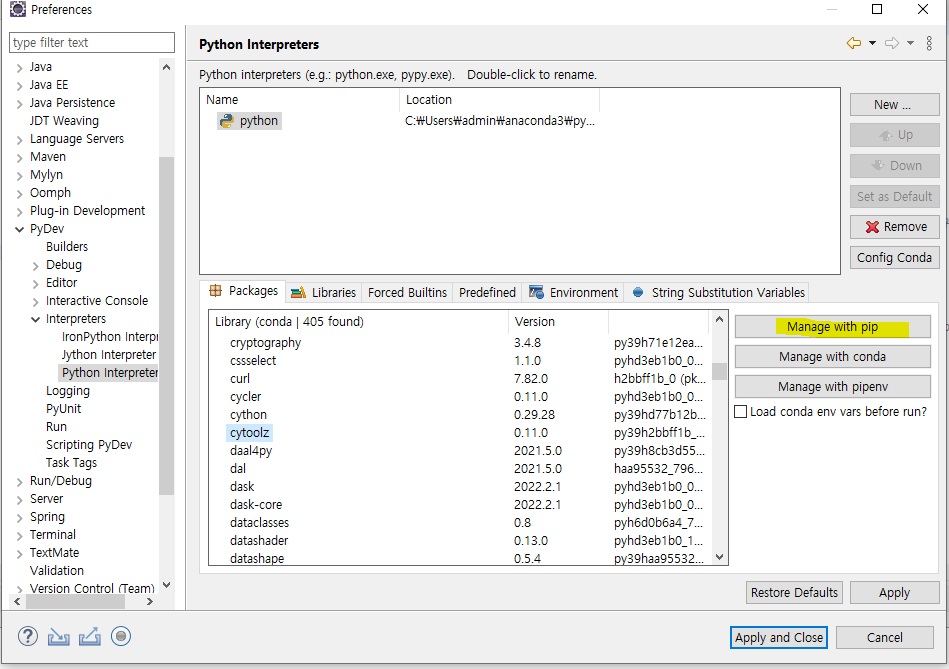
Task: Expand the Maven tree node
Action: tap(19, 158)
